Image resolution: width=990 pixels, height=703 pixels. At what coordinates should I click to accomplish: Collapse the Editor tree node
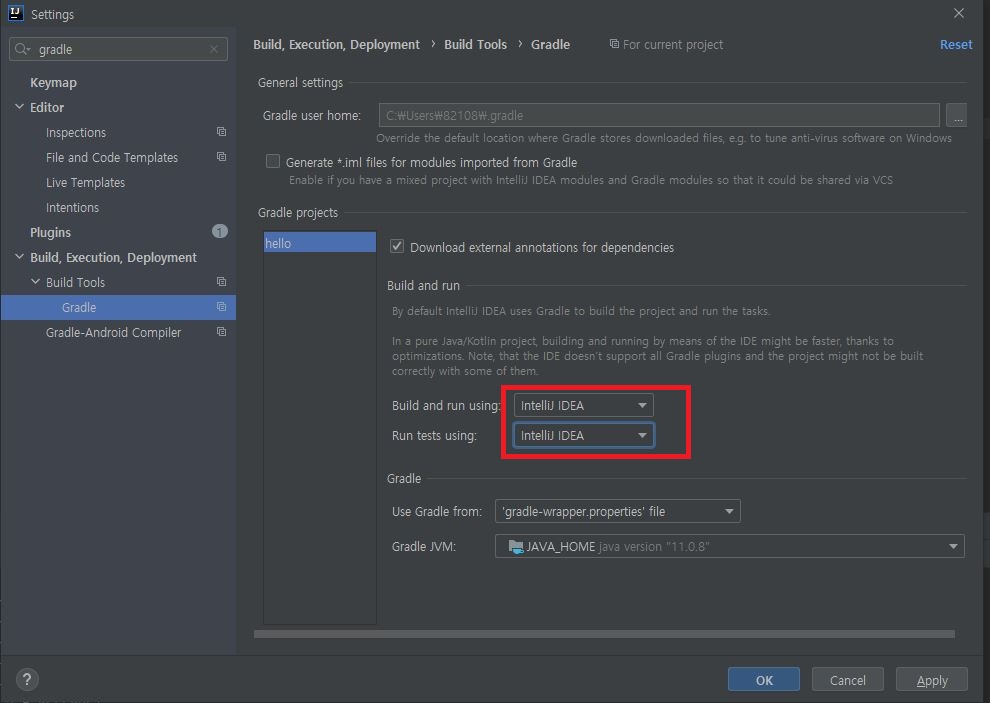(x=20, y=107)
